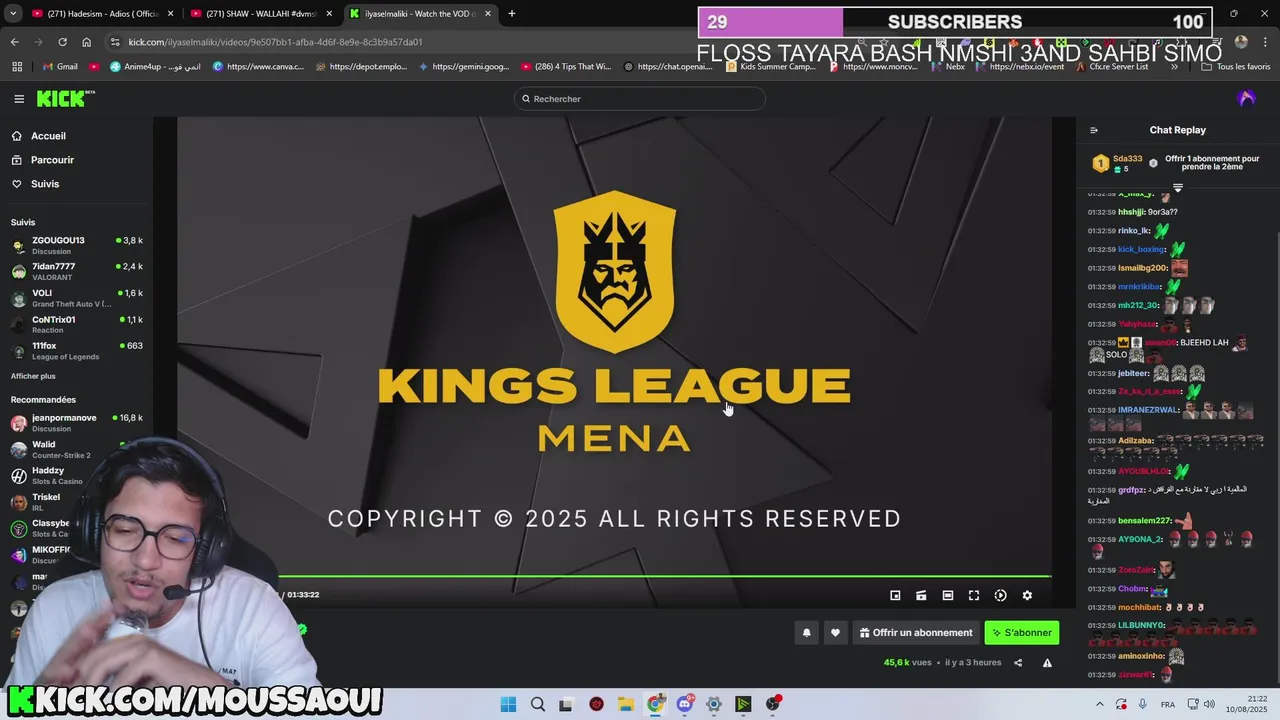This screenshot has height=720, width=1280.
Task: Click the share icon below video
Action: click(1018, 663)
